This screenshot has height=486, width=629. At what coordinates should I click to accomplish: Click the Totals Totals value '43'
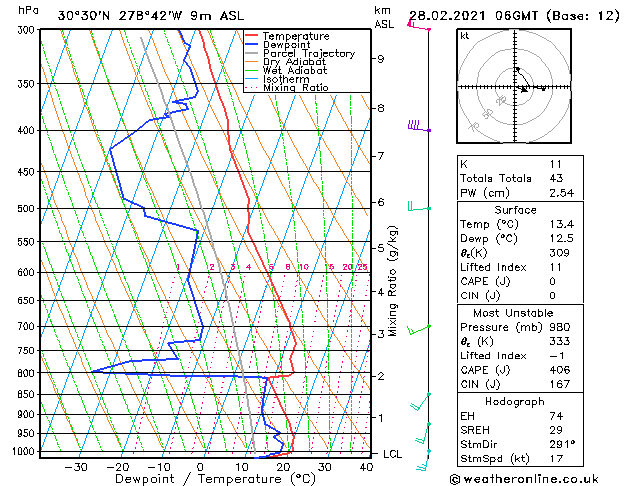pos(556,178)
